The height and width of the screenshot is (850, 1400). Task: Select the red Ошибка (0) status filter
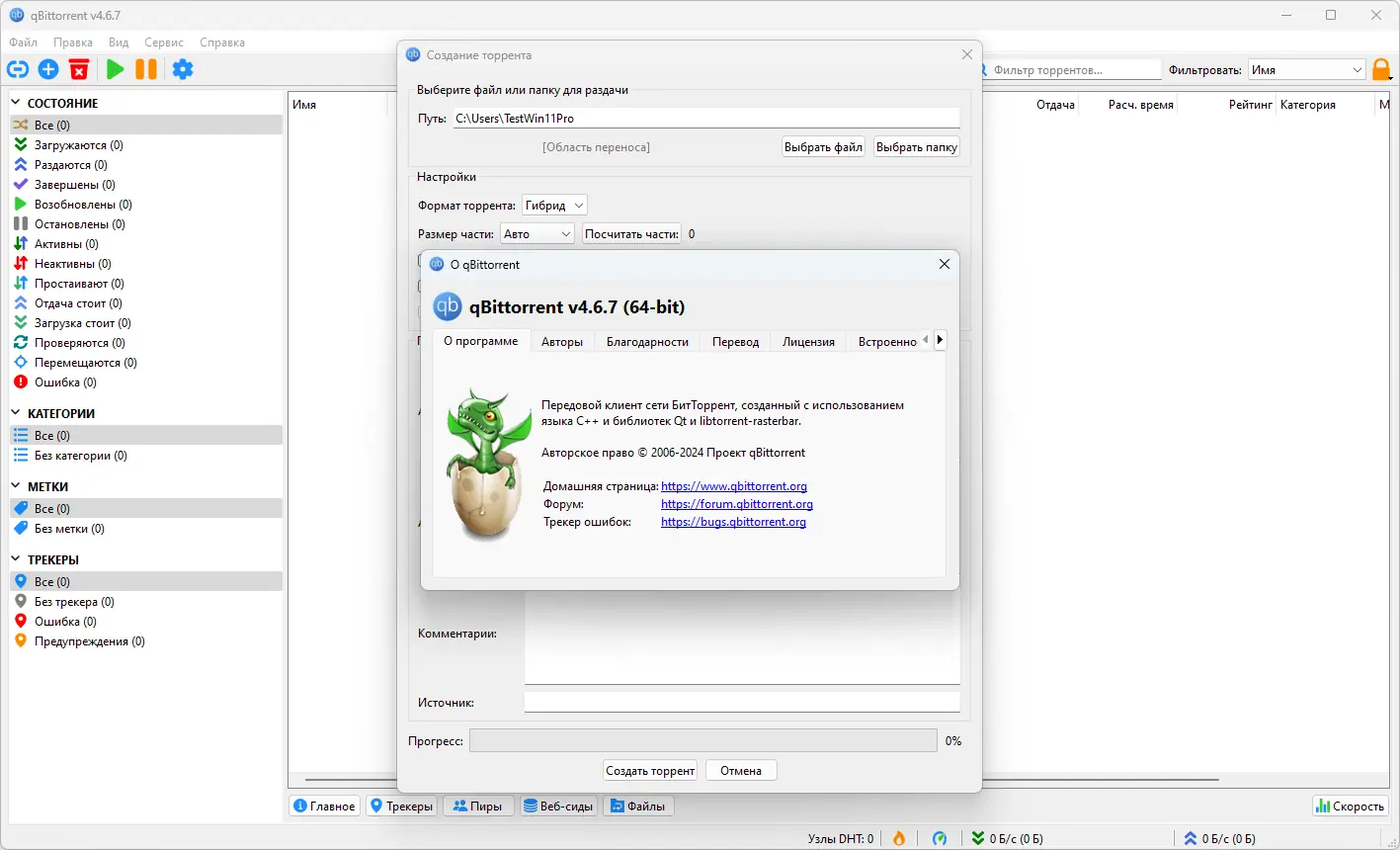146,382
